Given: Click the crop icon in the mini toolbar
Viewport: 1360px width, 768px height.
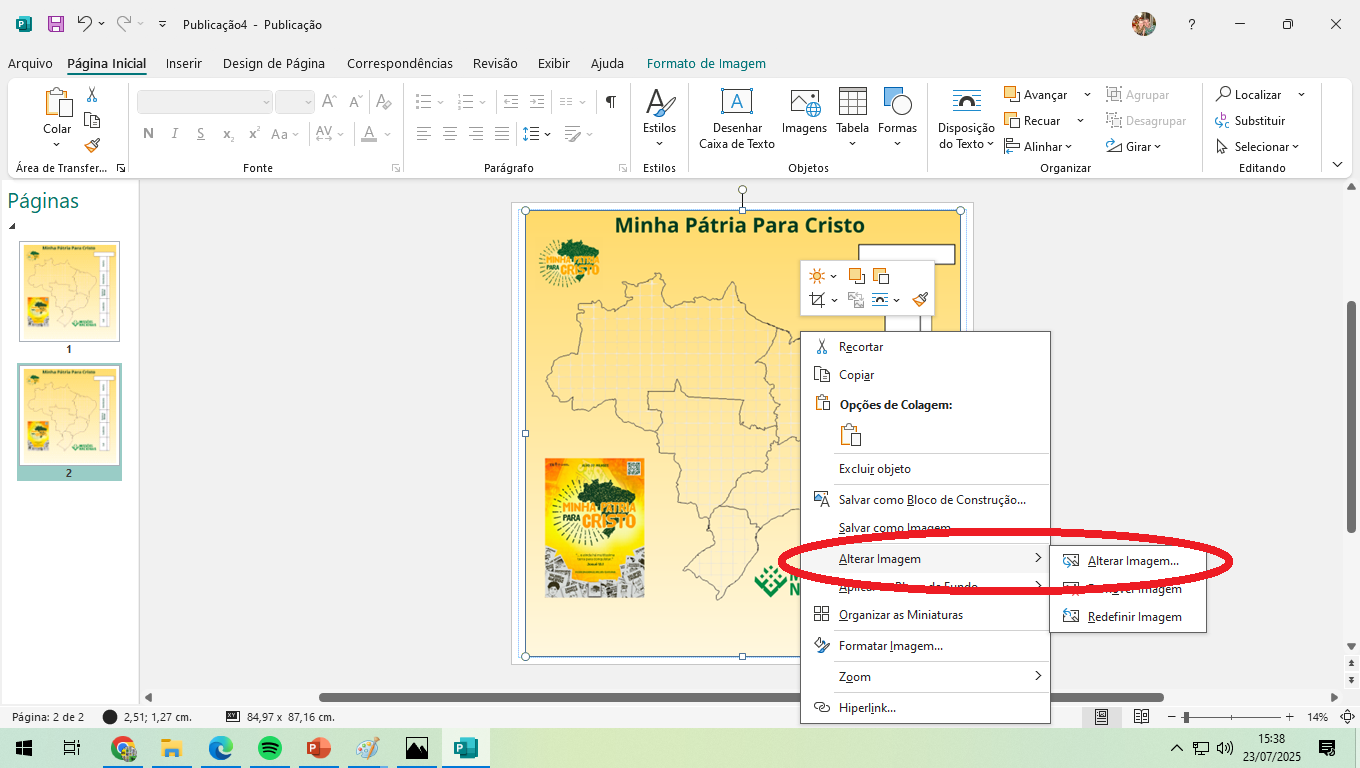Looking at the screenshot, I should (x=818, y=299).
